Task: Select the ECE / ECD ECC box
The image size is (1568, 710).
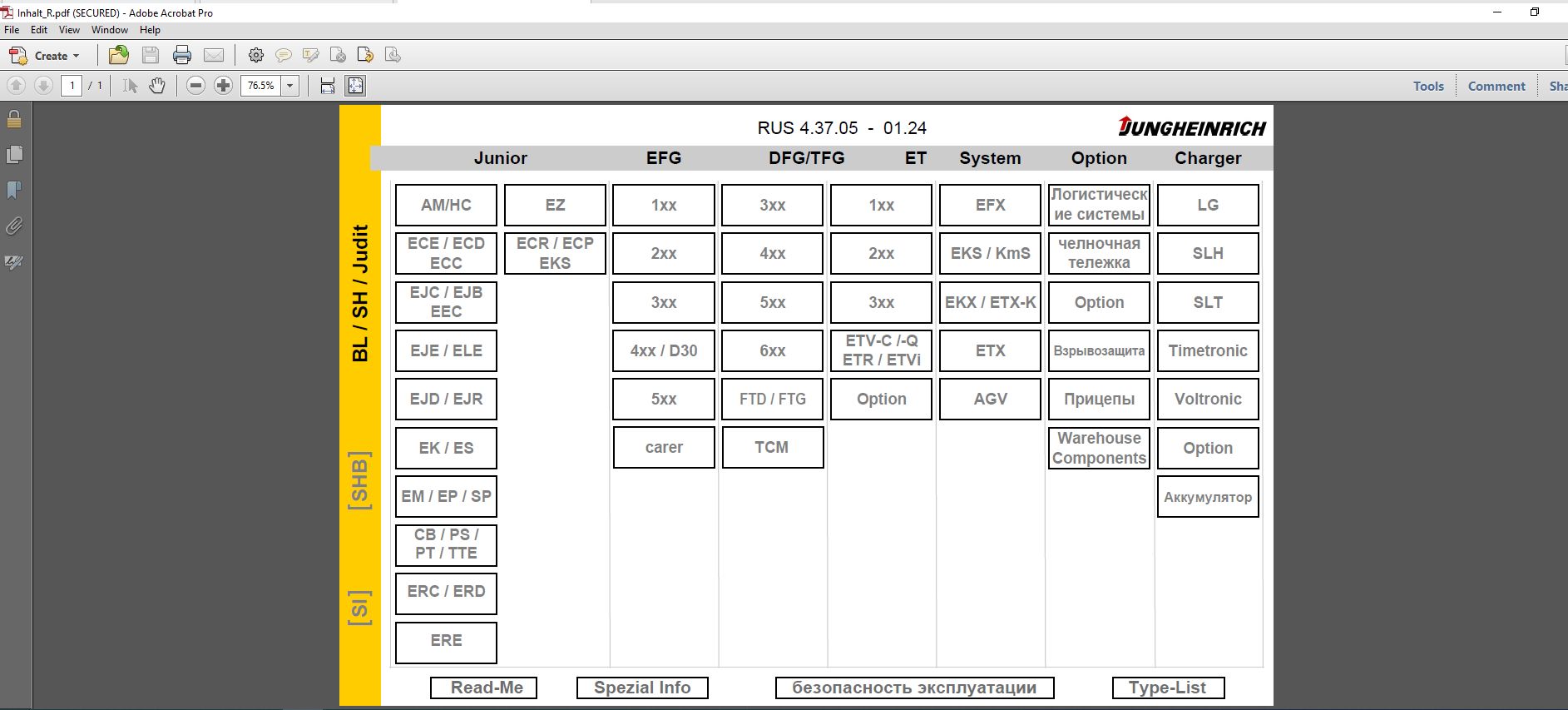Action: click(x=446, y=253)
